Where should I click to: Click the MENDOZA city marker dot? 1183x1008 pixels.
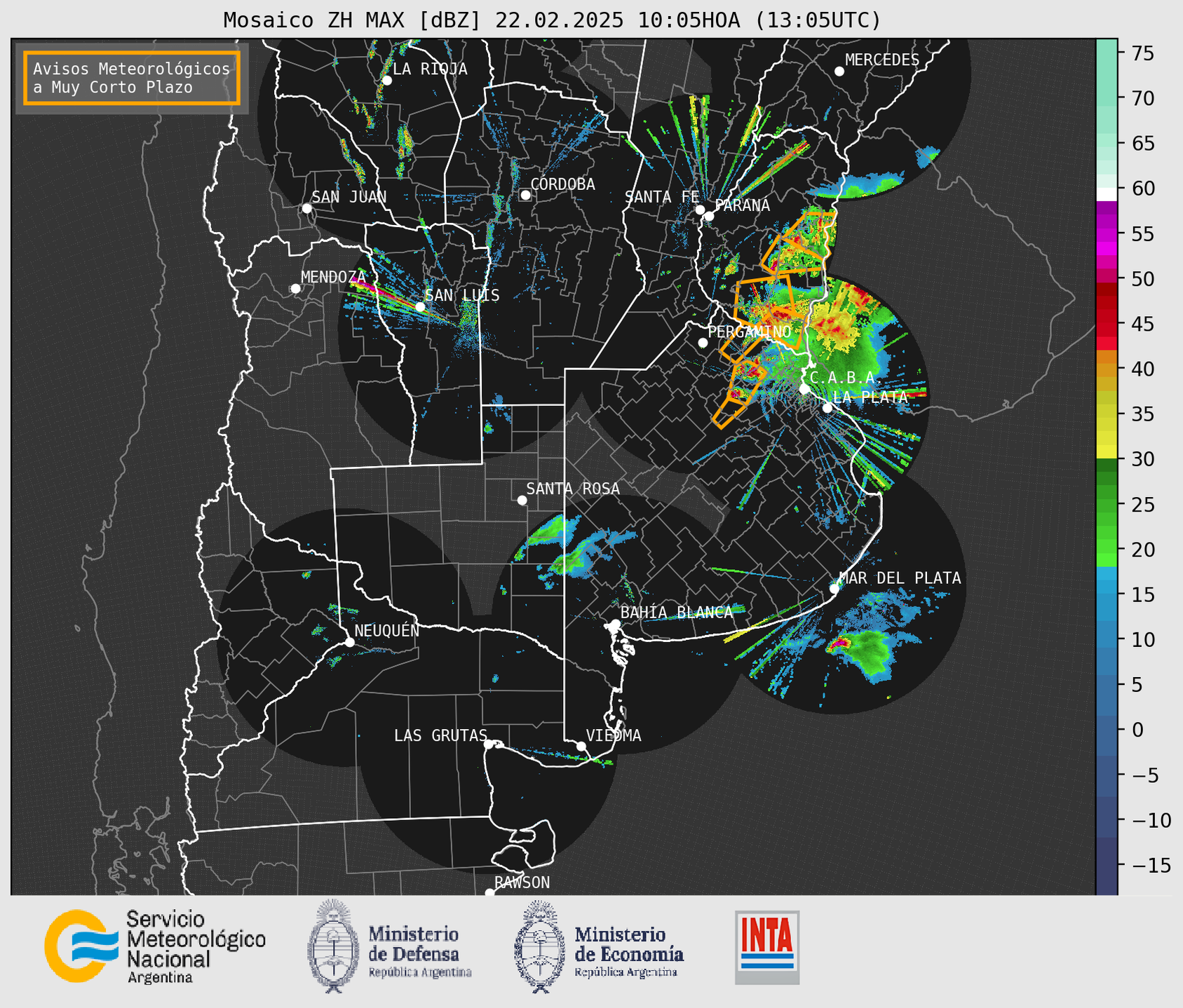pyautogui.click(x=295, y=289)
